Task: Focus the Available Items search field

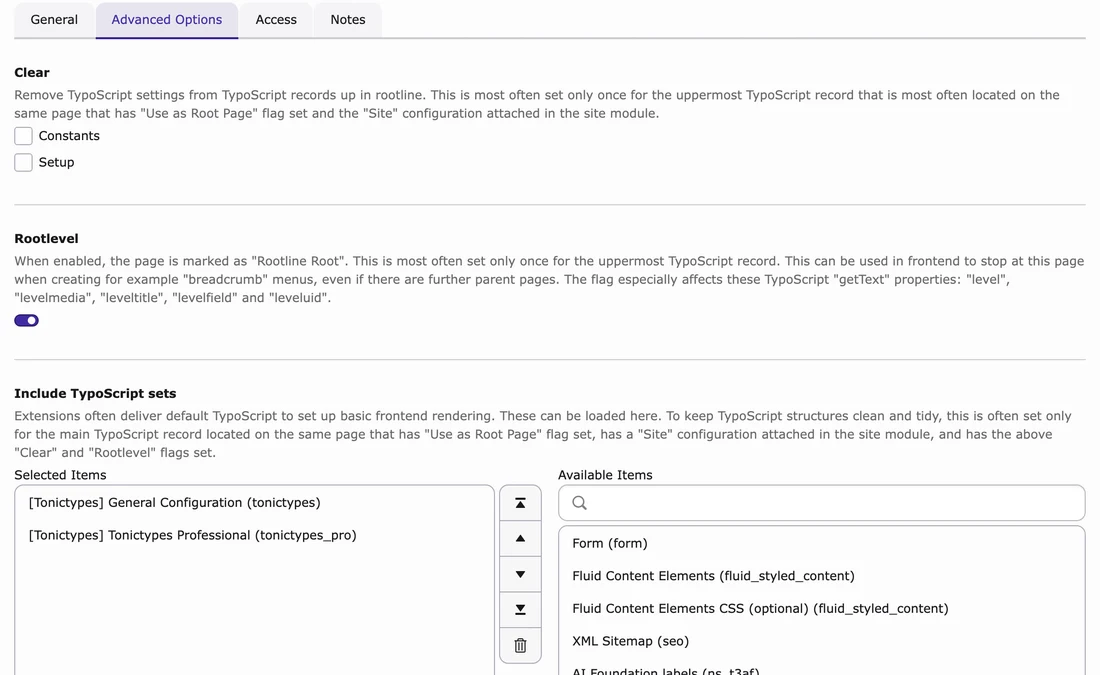Action: tap(821, 503)
